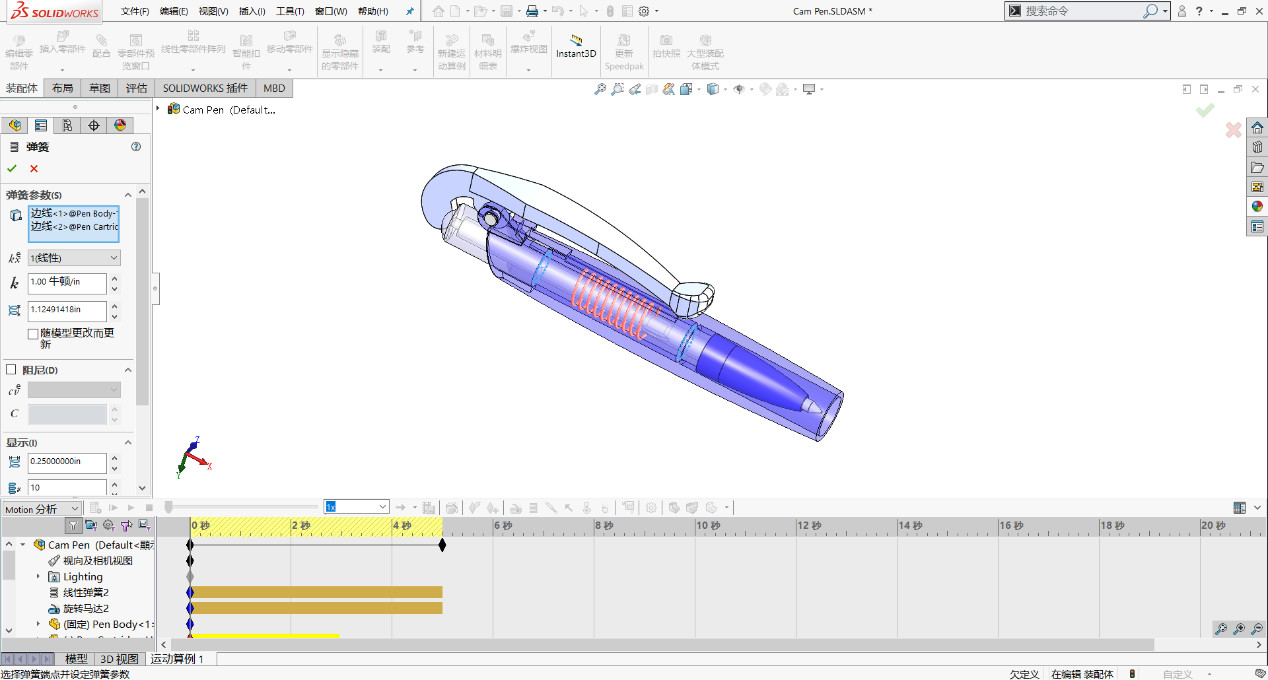Enable the 阻尼(D) damper checkbox
Screen dimensions: 1268x680
coord(11,370)
